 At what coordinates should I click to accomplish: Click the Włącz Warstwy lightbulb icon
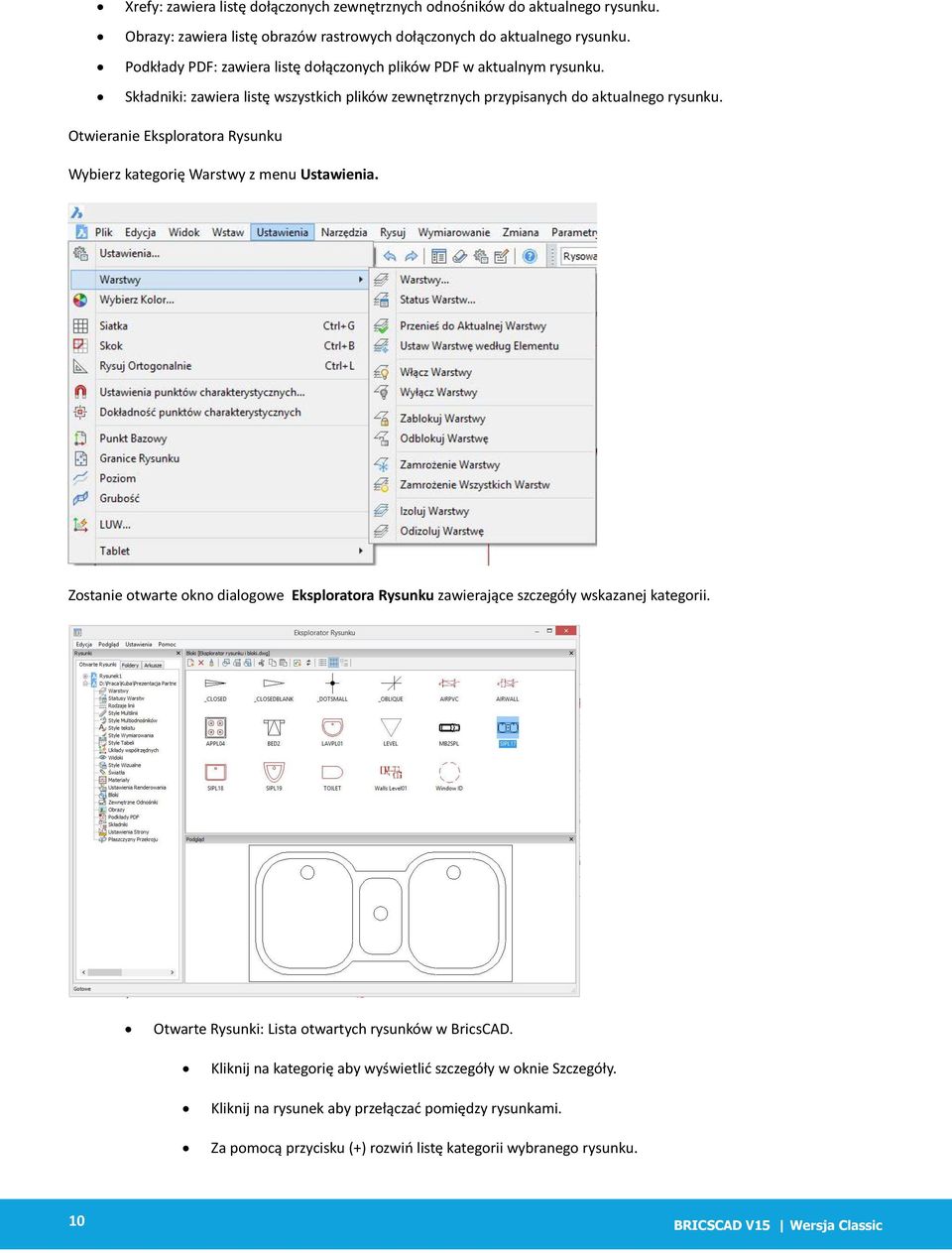coord(381,372)
